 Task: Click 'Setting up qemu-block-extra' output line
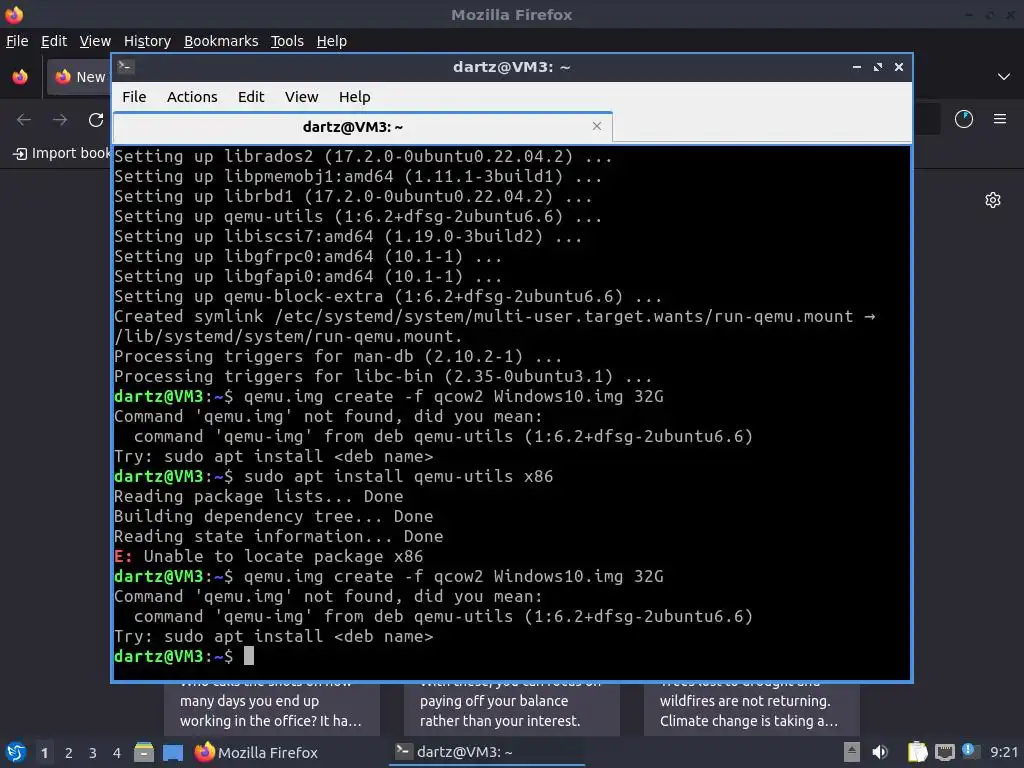388,296
